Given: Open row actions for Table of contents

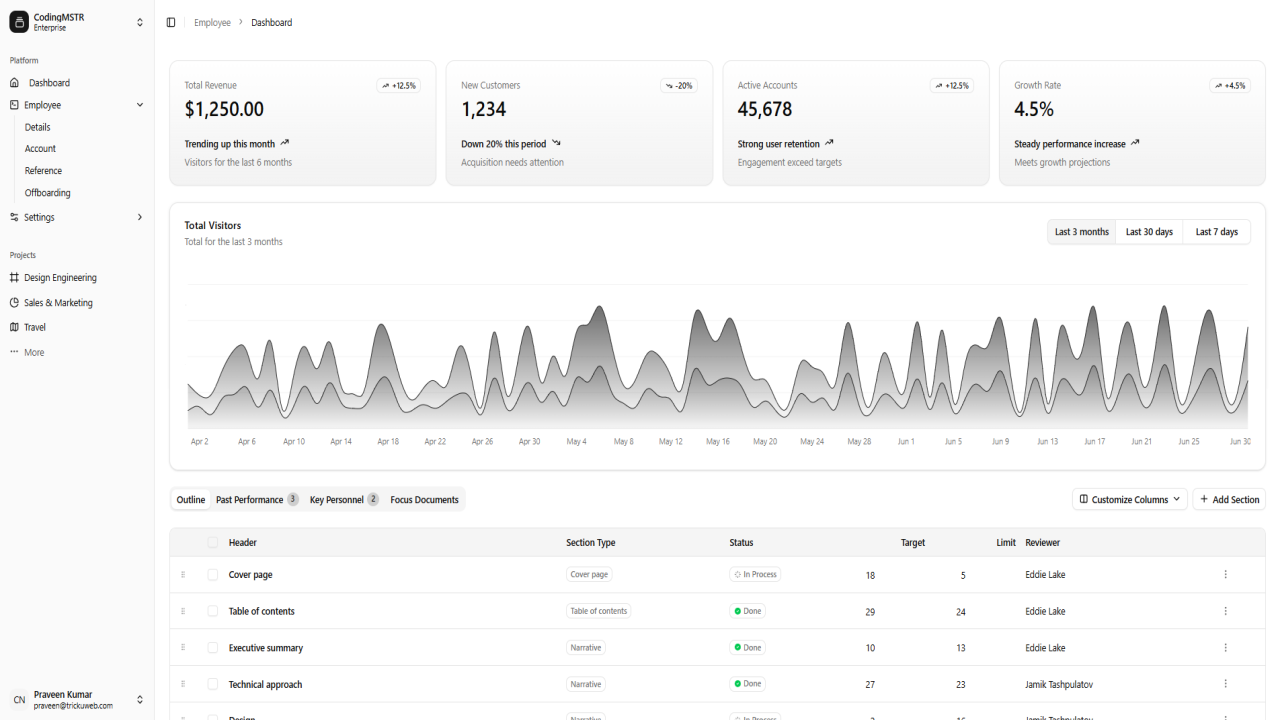Looking at the screenshot, I should point(1225,611).
